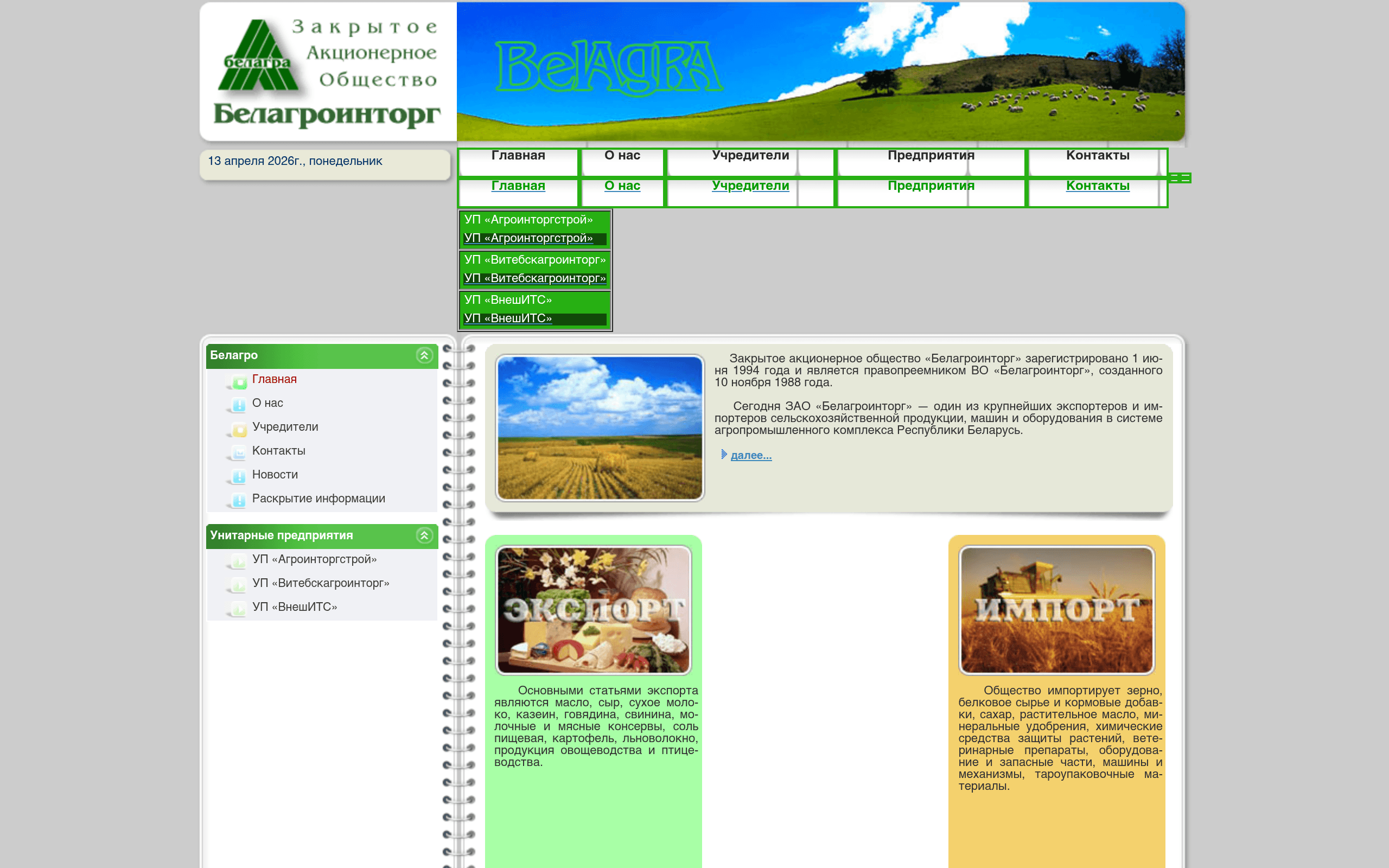Click the blue icon next to О нас
The image size is (1389, 868).
point(239,405)
